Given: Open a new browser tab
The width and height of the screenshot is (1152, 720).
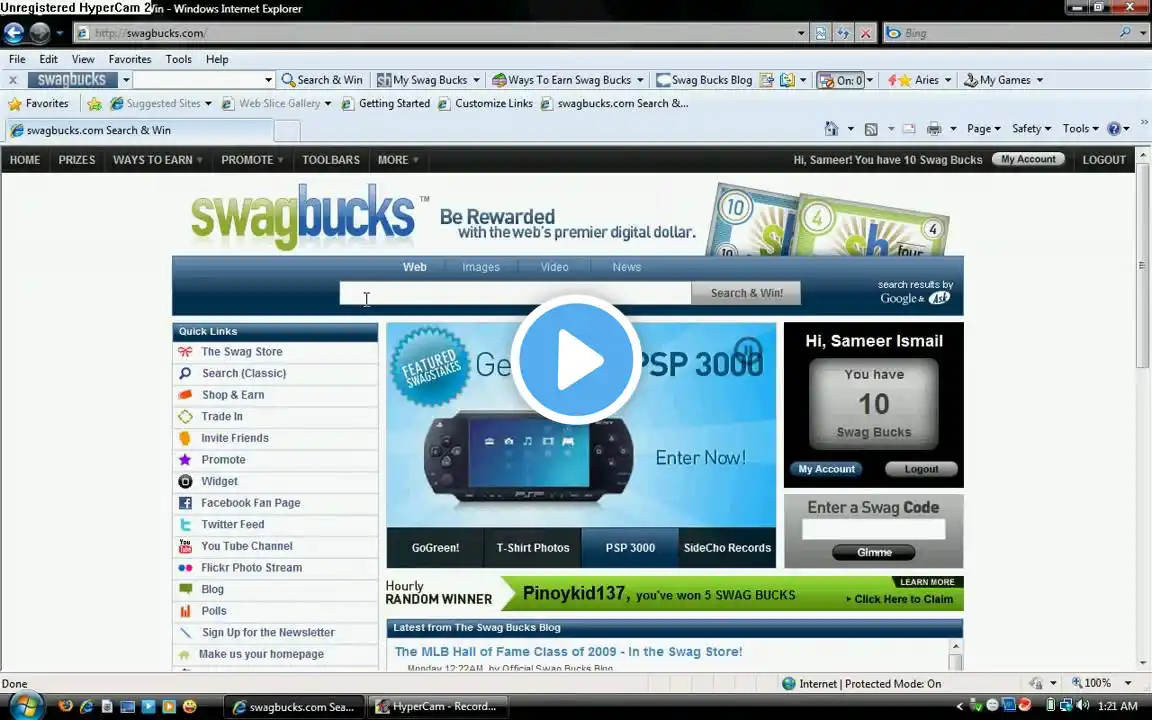Looking at the screenshot, I should [x=287, y=131].
